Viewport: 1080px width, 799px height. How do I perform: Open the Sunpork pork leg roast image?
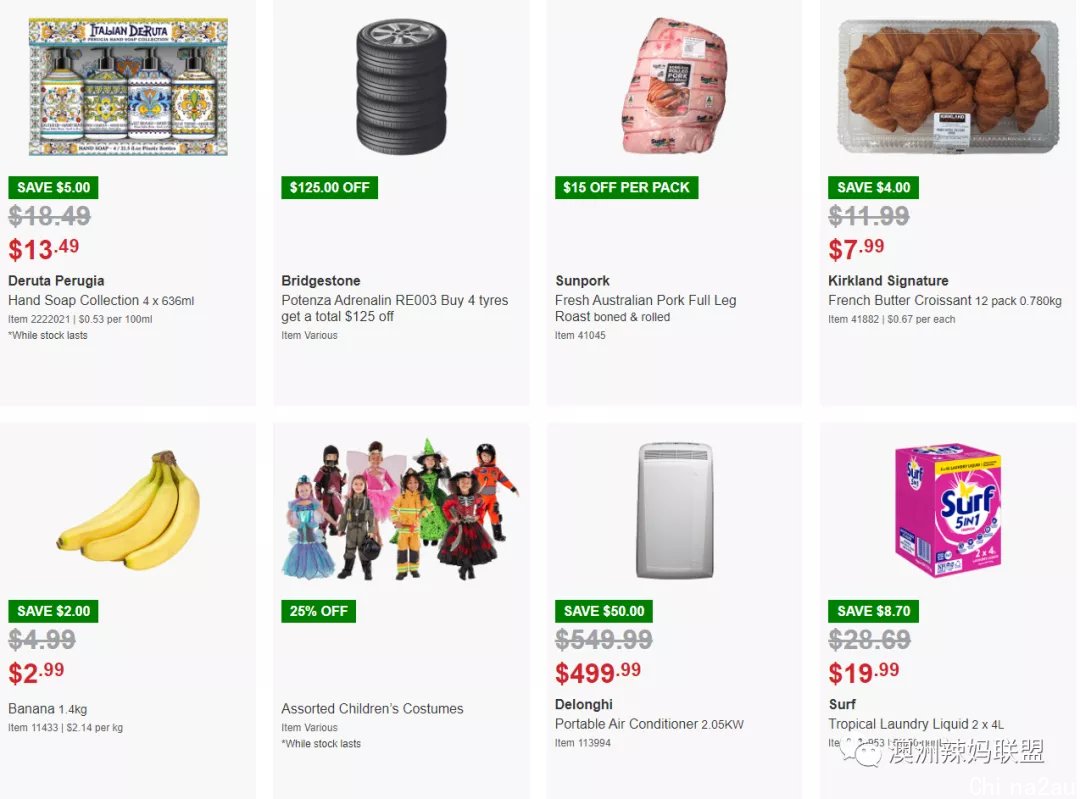(x=674, y=86)
